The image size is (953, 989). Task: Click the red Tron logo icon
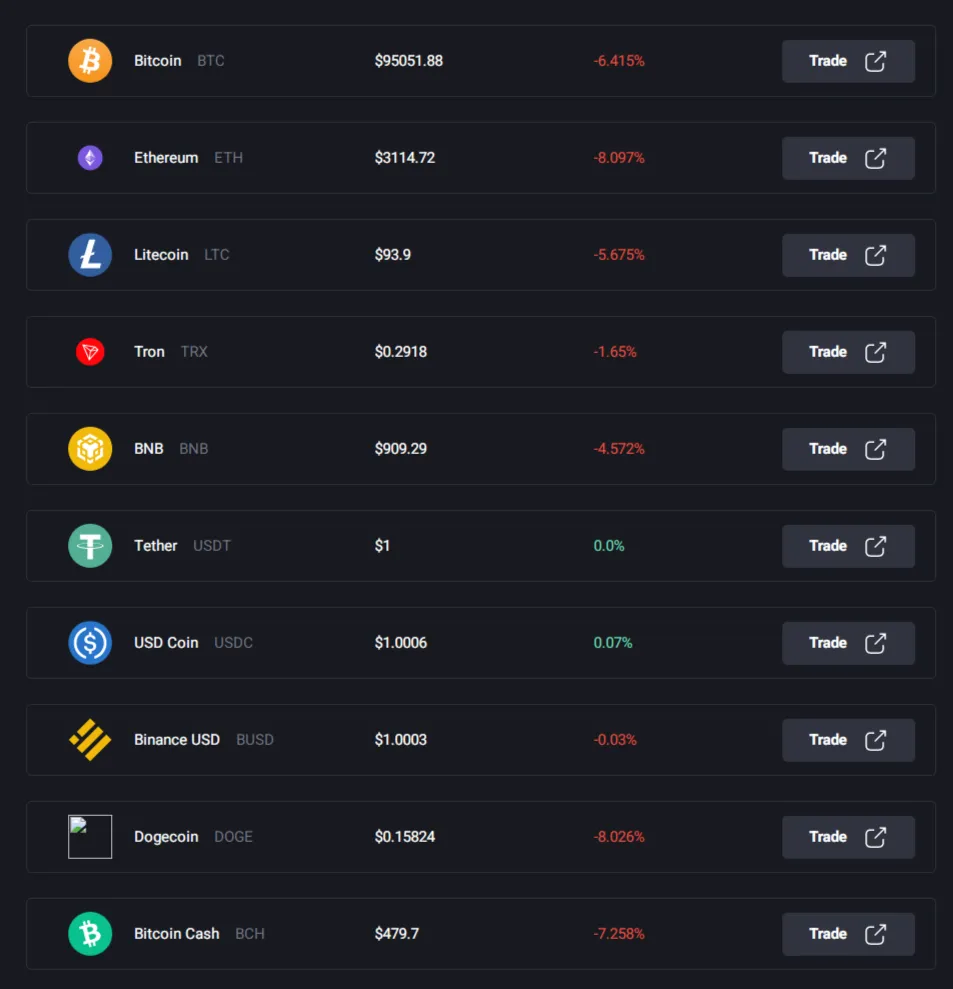90,352
